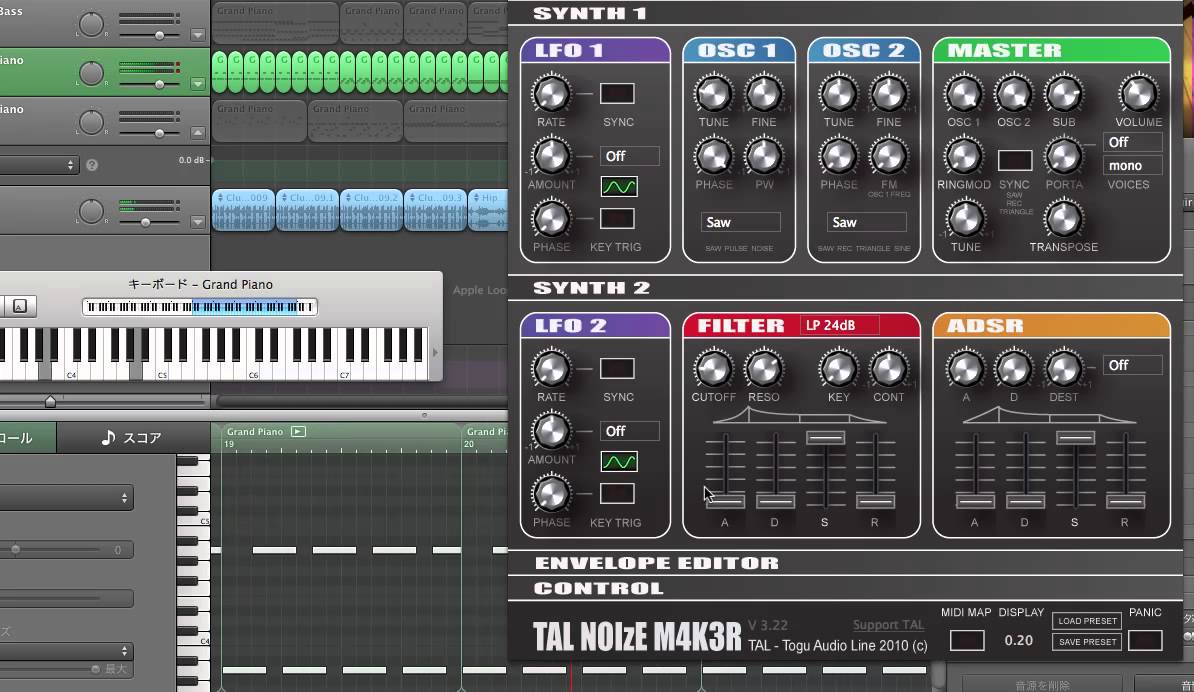The image size is (1194, 692).
Task: Open the Support TAL link
Action: tap(888, 625)
